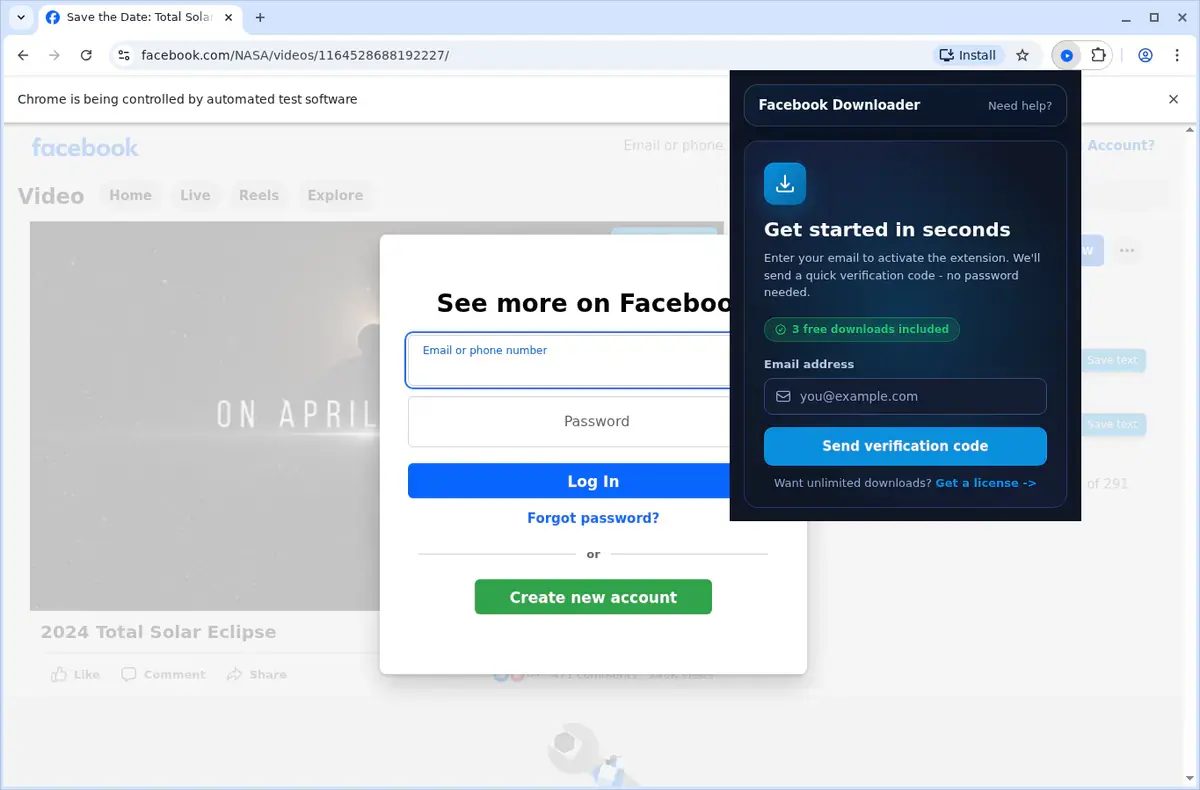Select the Save the Date: Total Solar tab
The height and width of the screenshot is (790, 1200).
coord(140,17)
